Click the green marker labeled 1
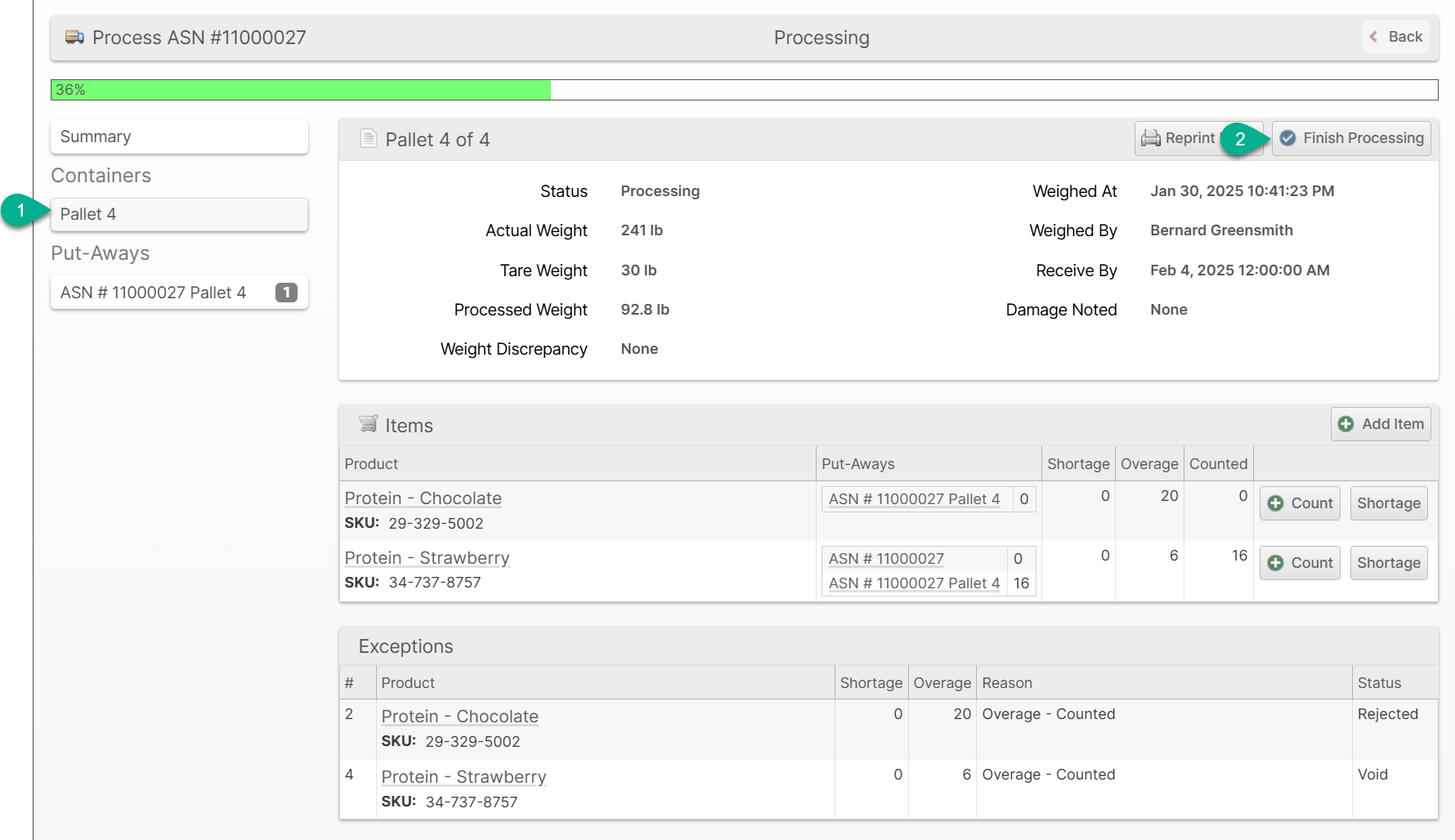The height and width of the screenshot is (840, 1455). [x=21, y=211]
